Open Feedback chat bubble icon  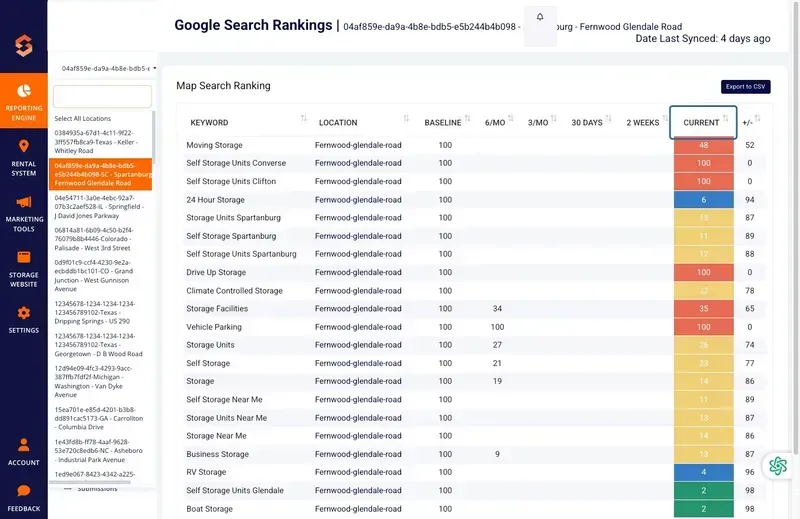23,491
